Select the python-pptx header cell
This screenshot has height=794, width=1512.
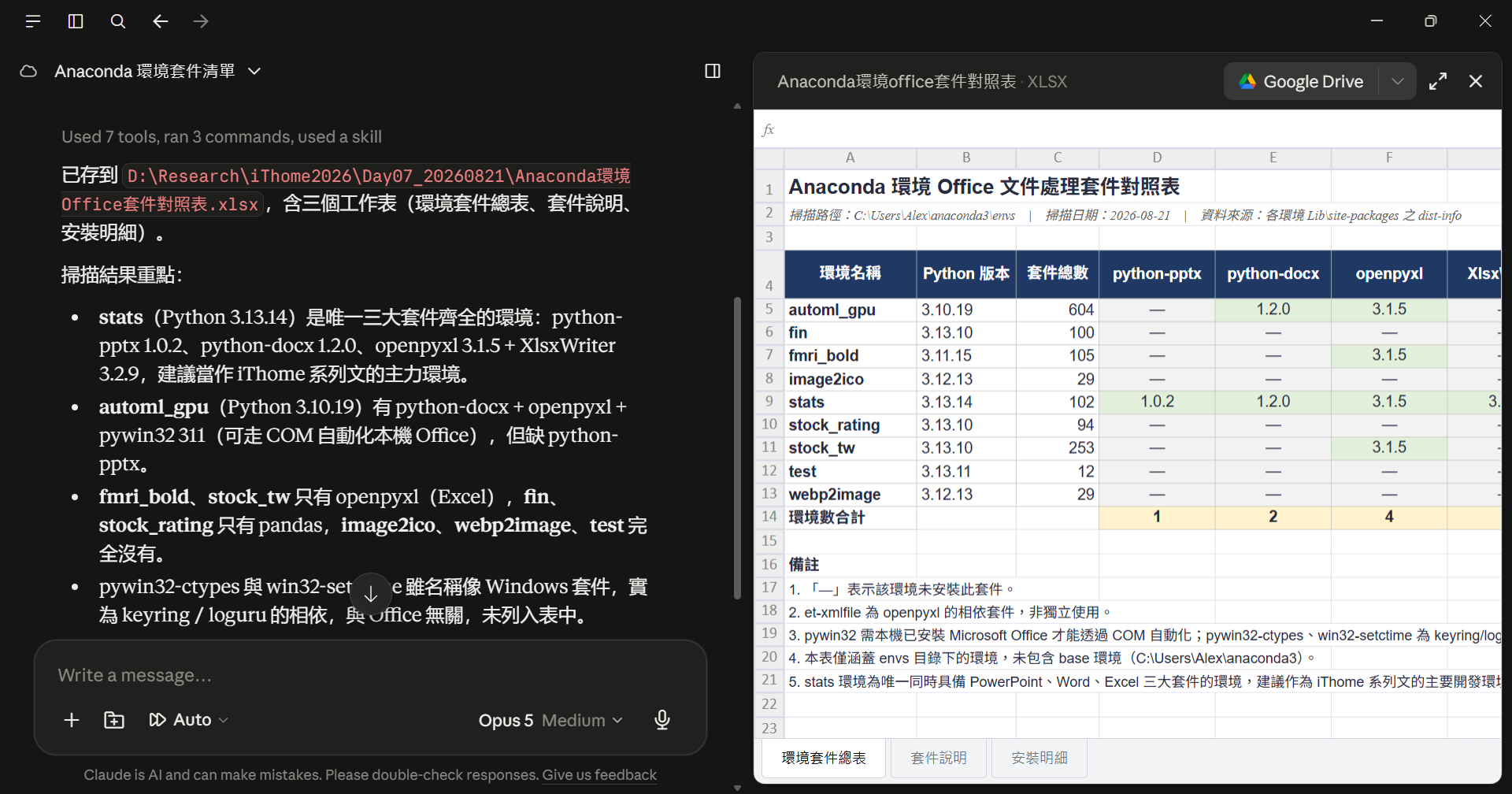click(x=1157, y=274)
